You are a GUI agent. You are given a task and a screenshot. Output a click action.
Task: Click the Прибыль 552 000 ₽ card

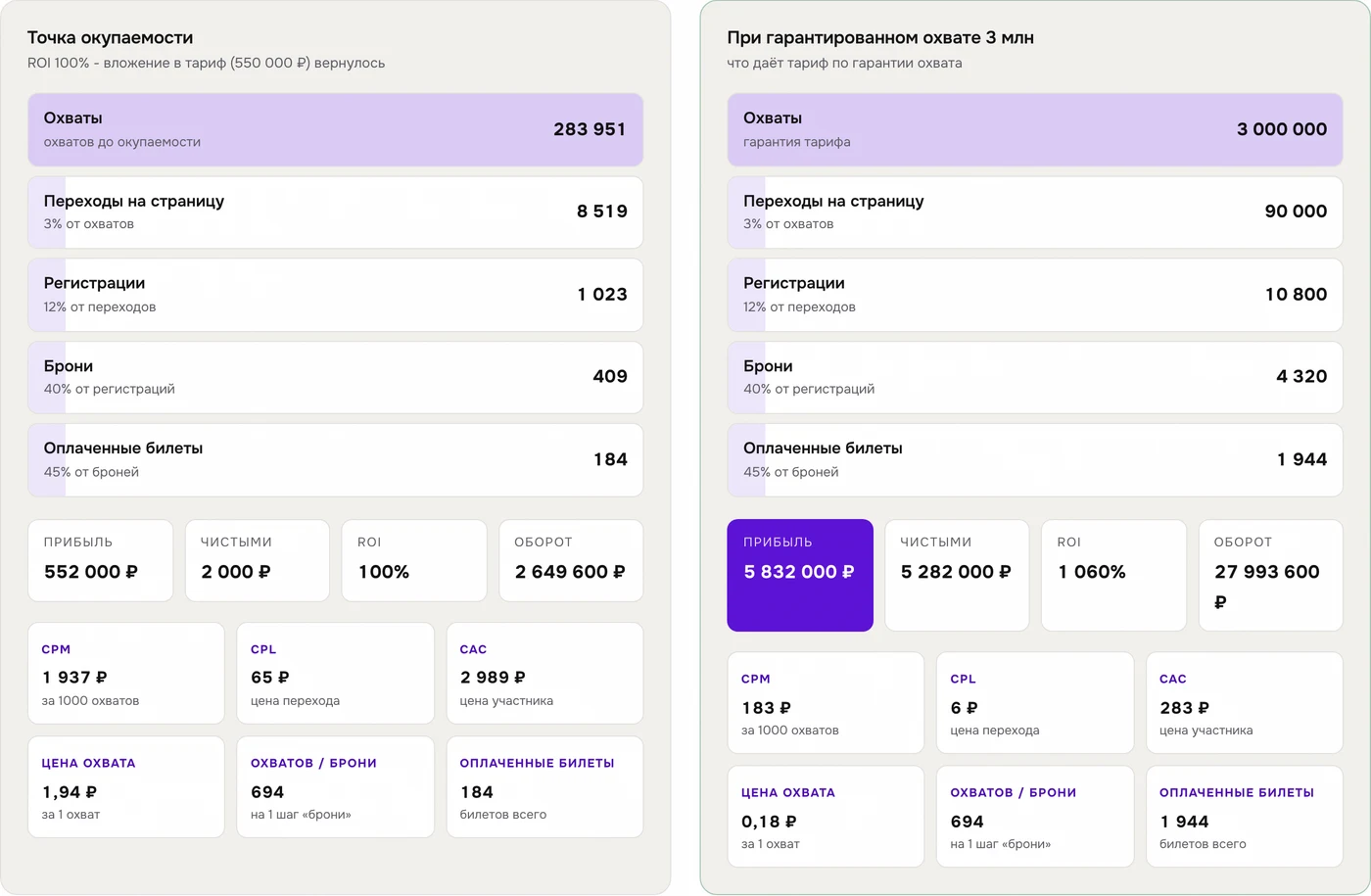[101, 560]
